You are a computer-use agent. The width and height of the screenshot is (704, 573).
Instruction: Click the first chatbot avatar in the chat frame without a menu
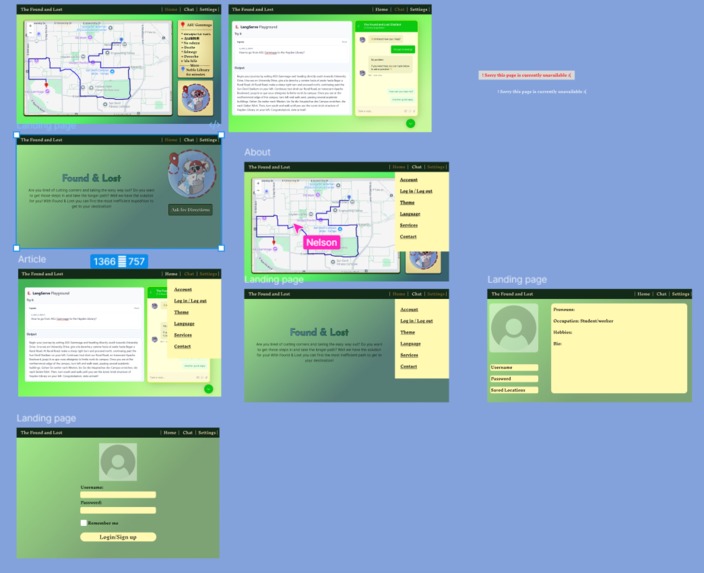[x=362, y=40]
